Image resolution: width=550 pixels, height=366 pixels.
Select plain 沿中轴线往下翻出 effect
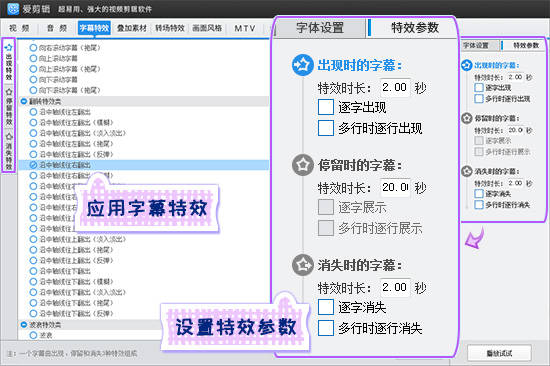tap(60, 271)
